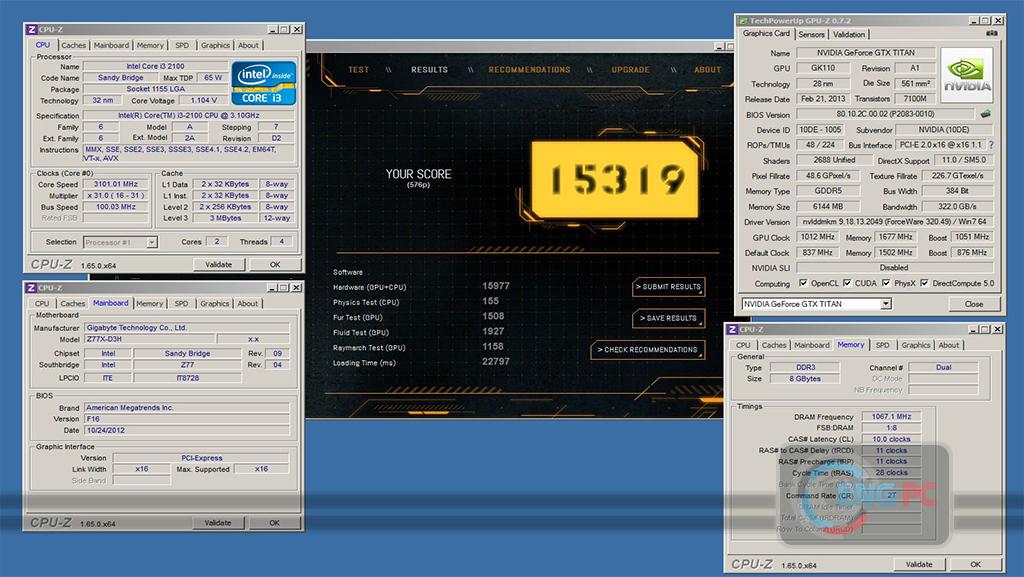Click the Driver Version field in GPU-Z
The height and width of the screenshot is (577, 1024).
click(x=894, y=221)
